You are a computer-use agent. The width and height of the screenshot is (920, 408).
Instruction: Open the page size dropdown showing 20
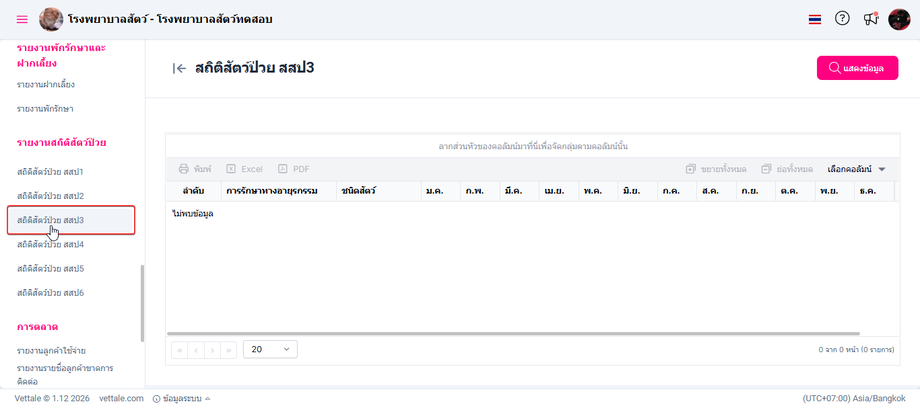[270, 350]
